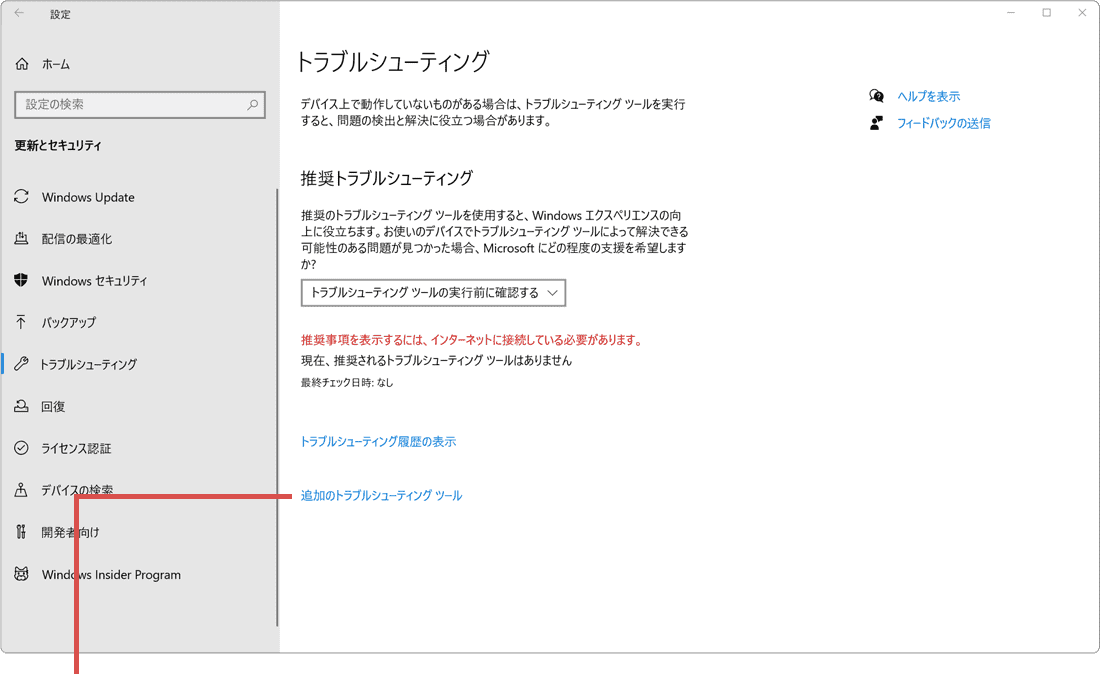Open the Windows Insider Program icon
Viewport: 1100px width, 674px height.
click(x=21, y=574)
